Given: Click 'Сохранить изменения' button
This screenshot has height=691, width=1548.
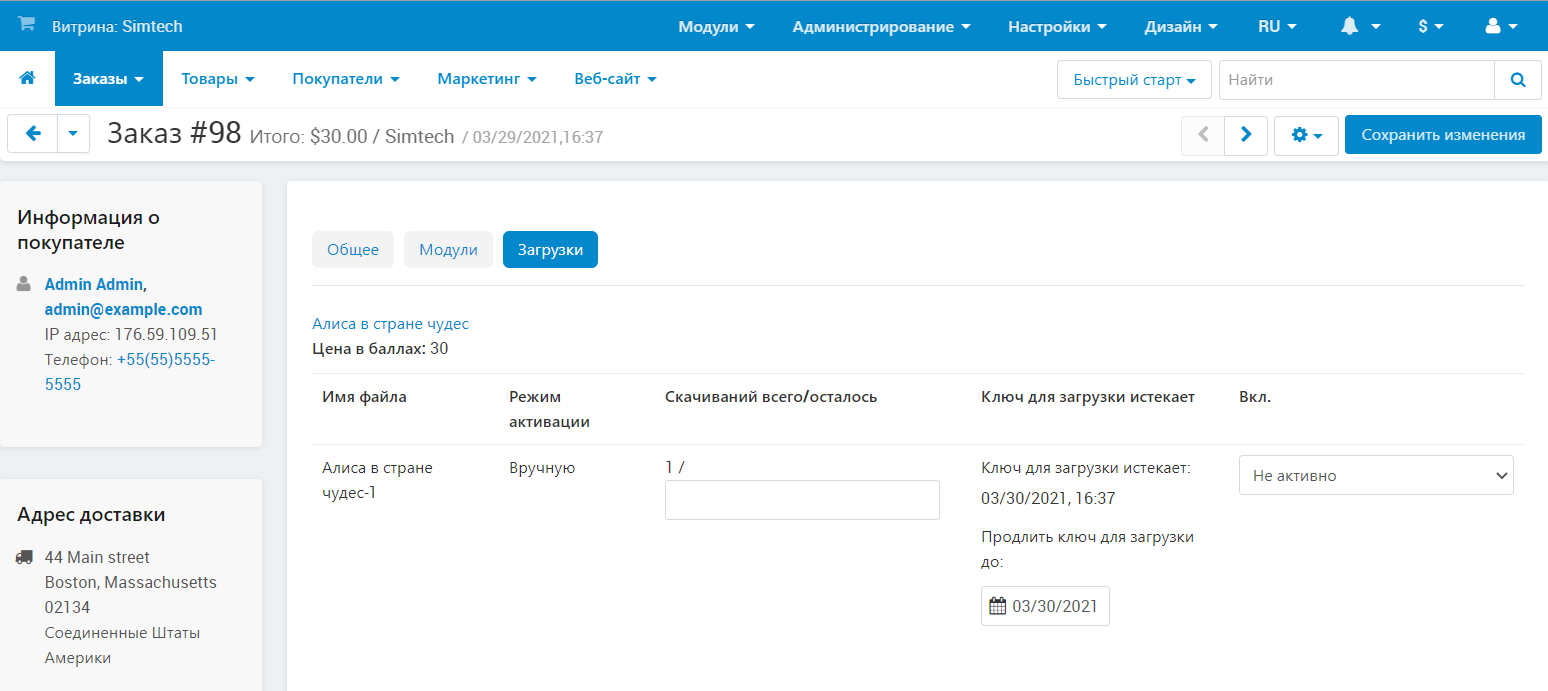Looking at the screenshot, I should click(1443, 135).
